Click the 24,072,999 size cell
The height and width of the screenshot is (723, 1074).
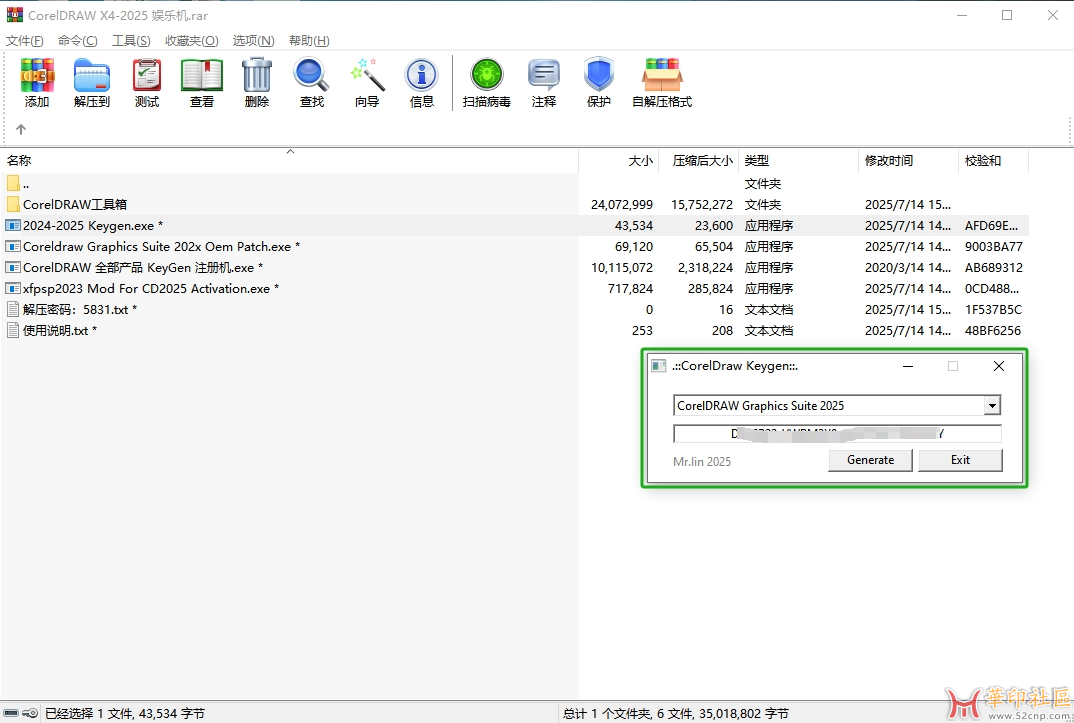click(622, 205)
